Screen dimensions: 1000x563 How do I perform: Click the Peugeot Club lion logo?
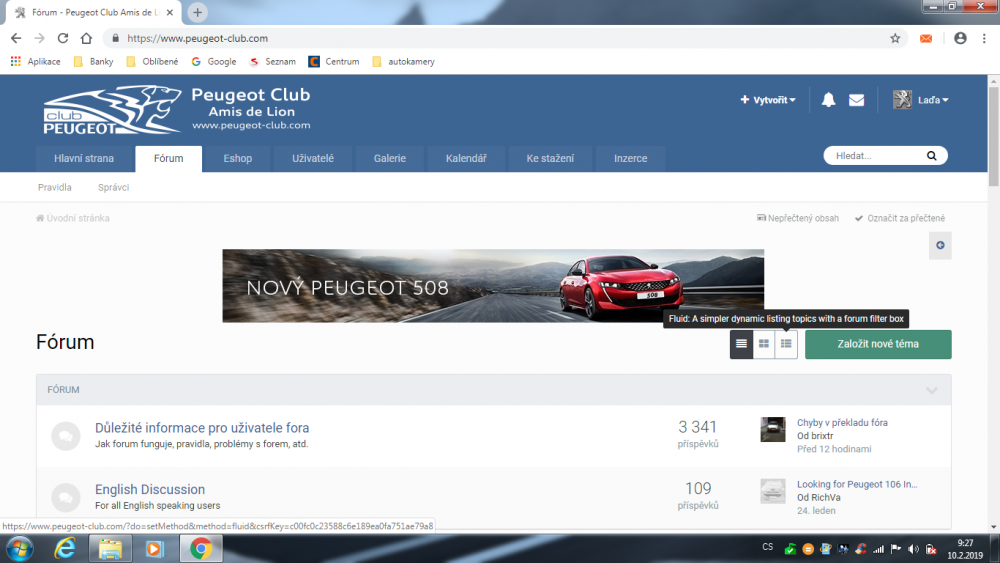pyautogui.click(x=113, y=110)
